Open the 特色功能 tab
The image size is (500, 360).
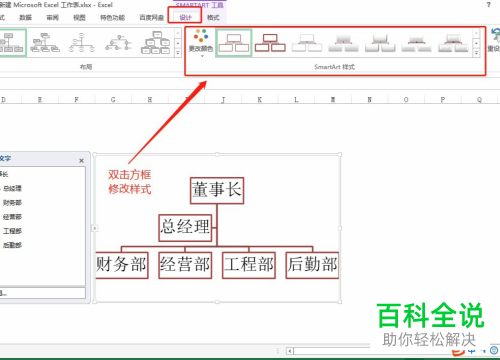pos(112,17)
